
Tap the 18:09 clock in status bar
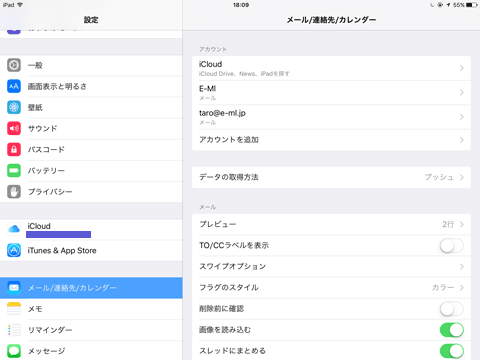[x=241, y=5]
